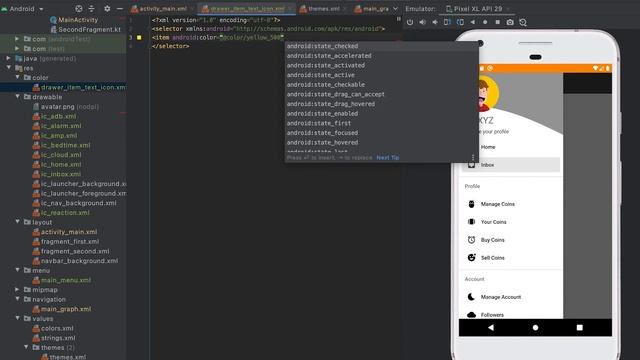
Task: Click the emulator snapshots icon
Action: 523,22
